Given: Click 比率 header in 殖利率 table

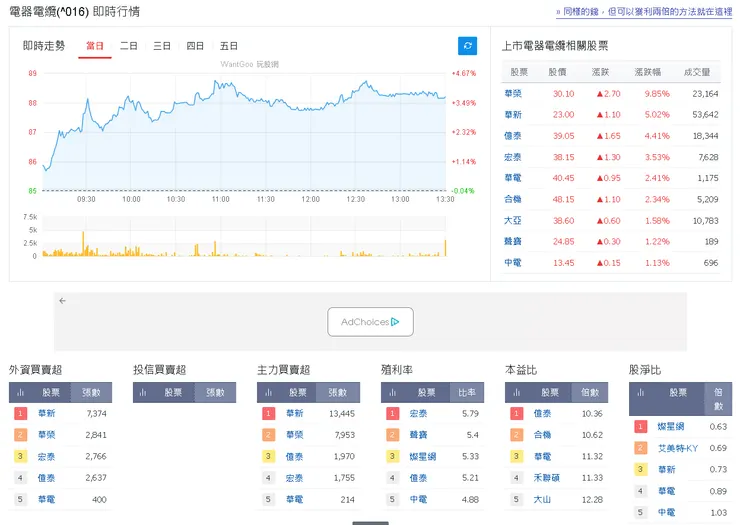Looking at the screenshot, I should [466, 392].
